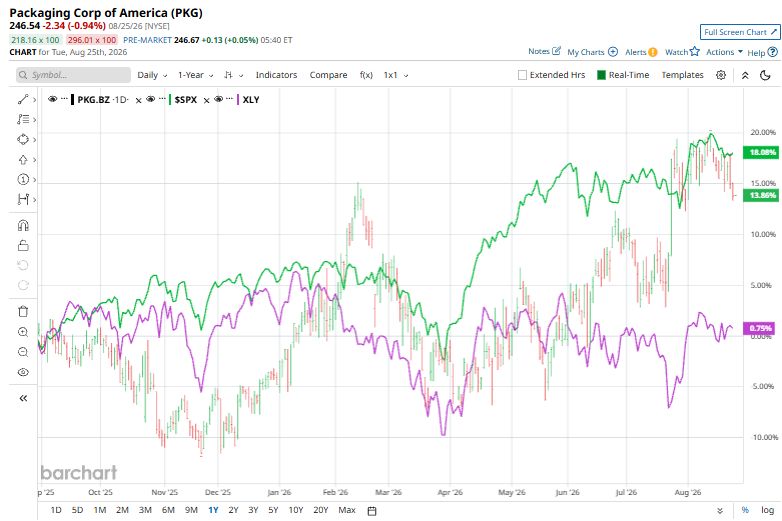Open the f(x) expressions menu
782x521 pixels.
tap(366, 75)
